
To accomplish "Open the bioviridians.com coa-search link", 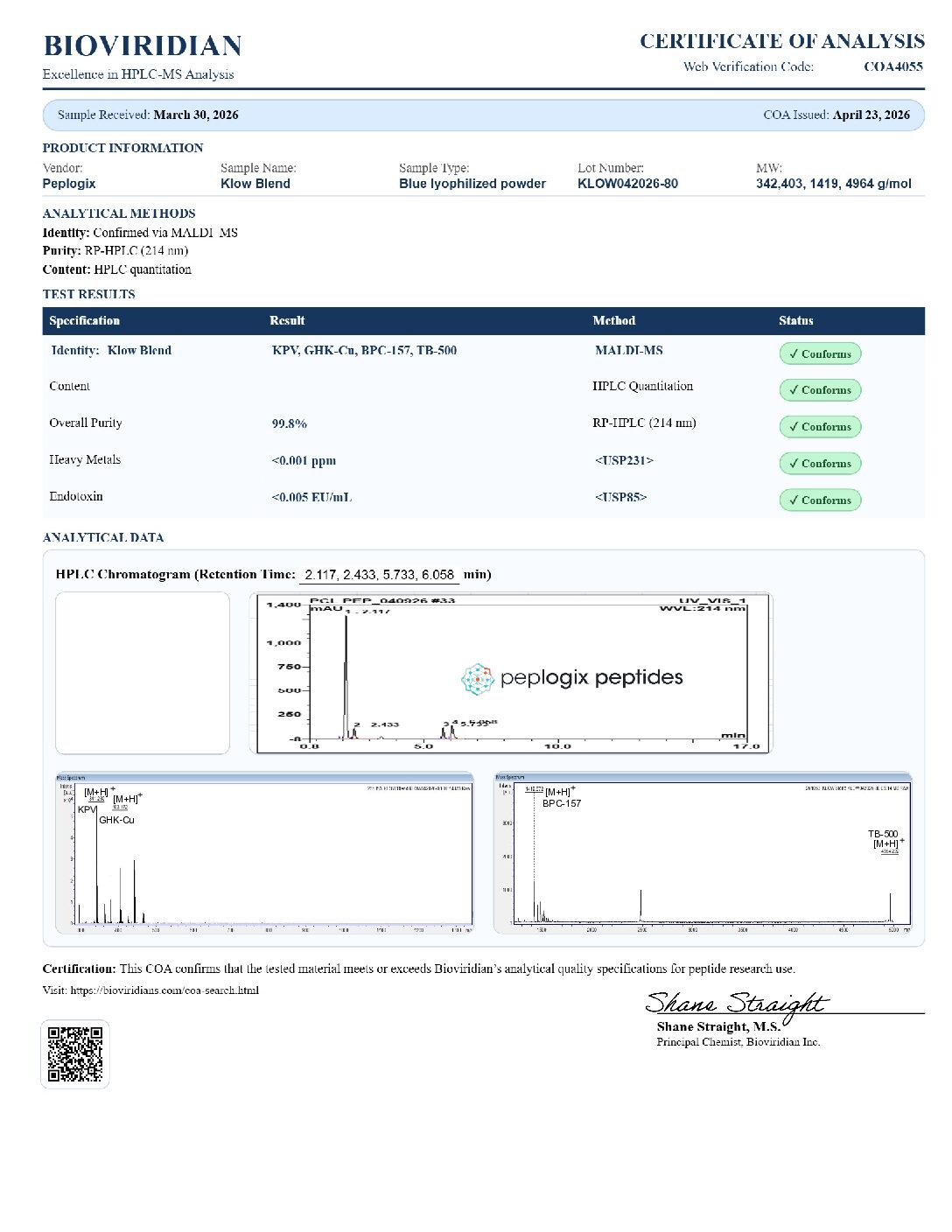I will coord(164,990).
